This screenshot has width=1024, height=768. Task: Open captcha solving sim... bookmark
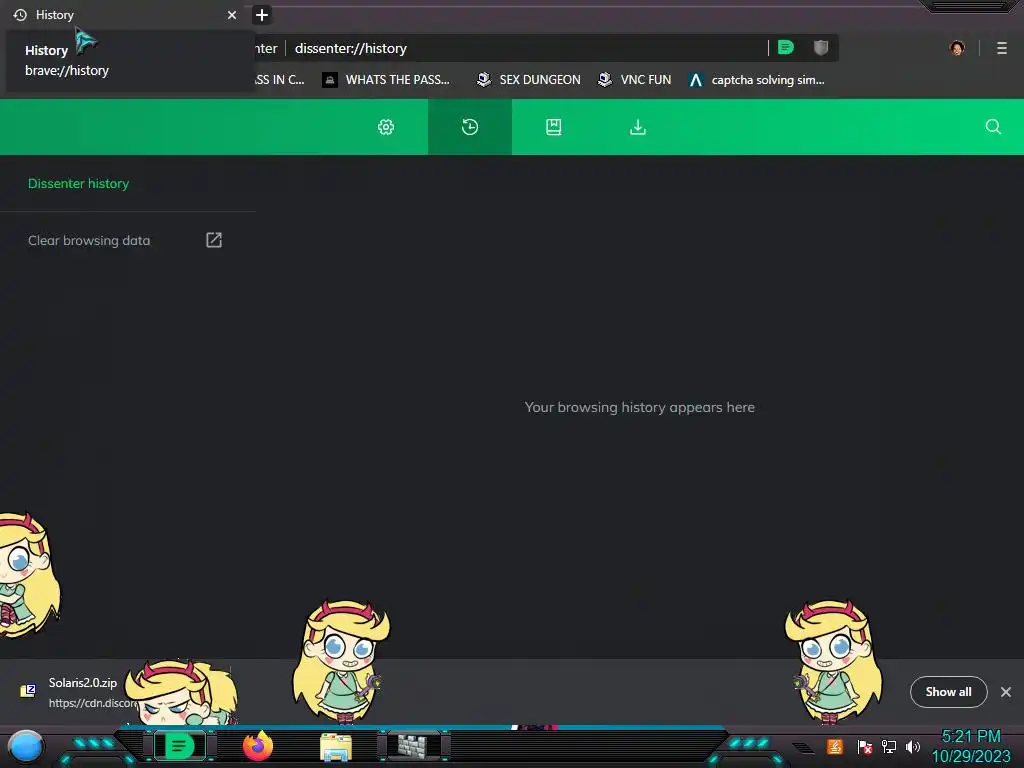tap(758, 80)
